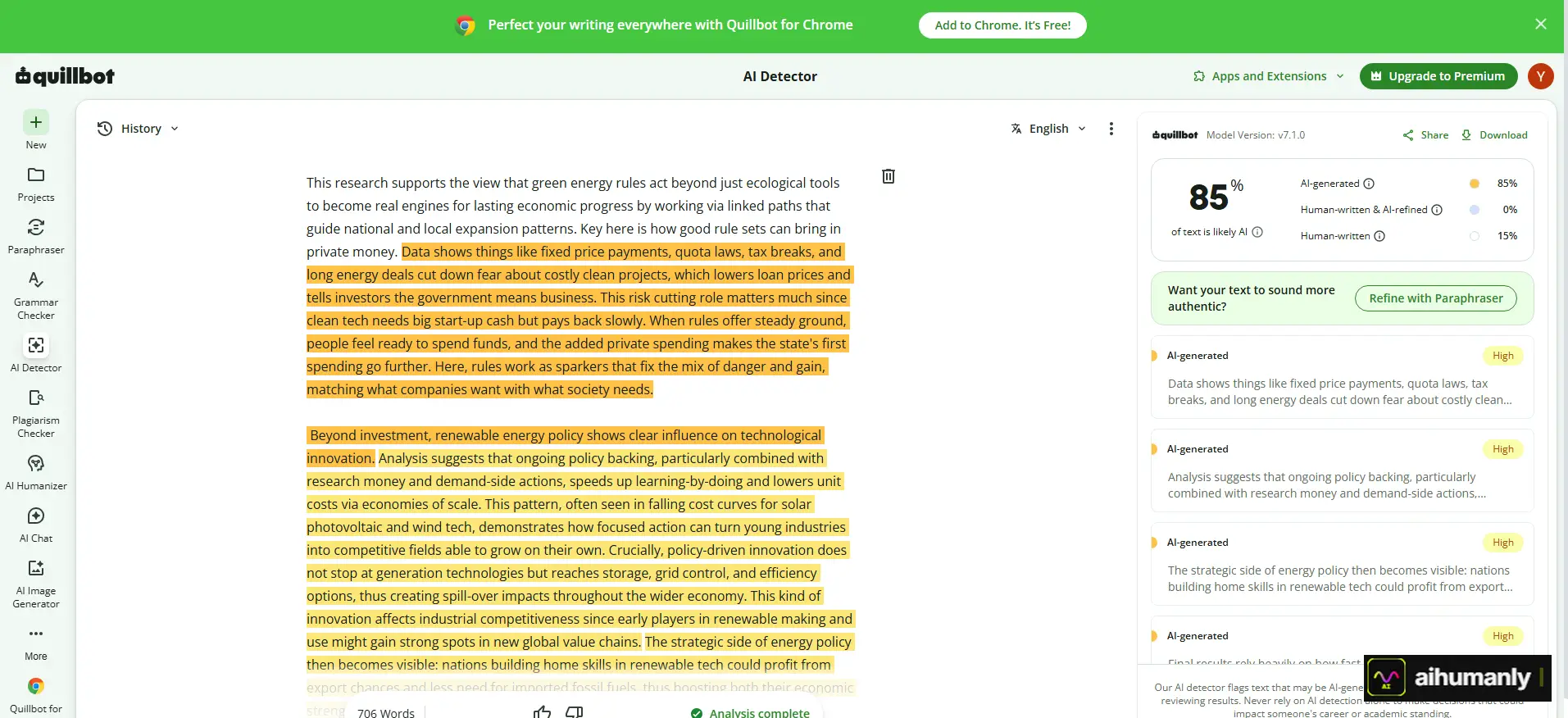
Task: Open the Projects folder icon
Action: [36, 175]
